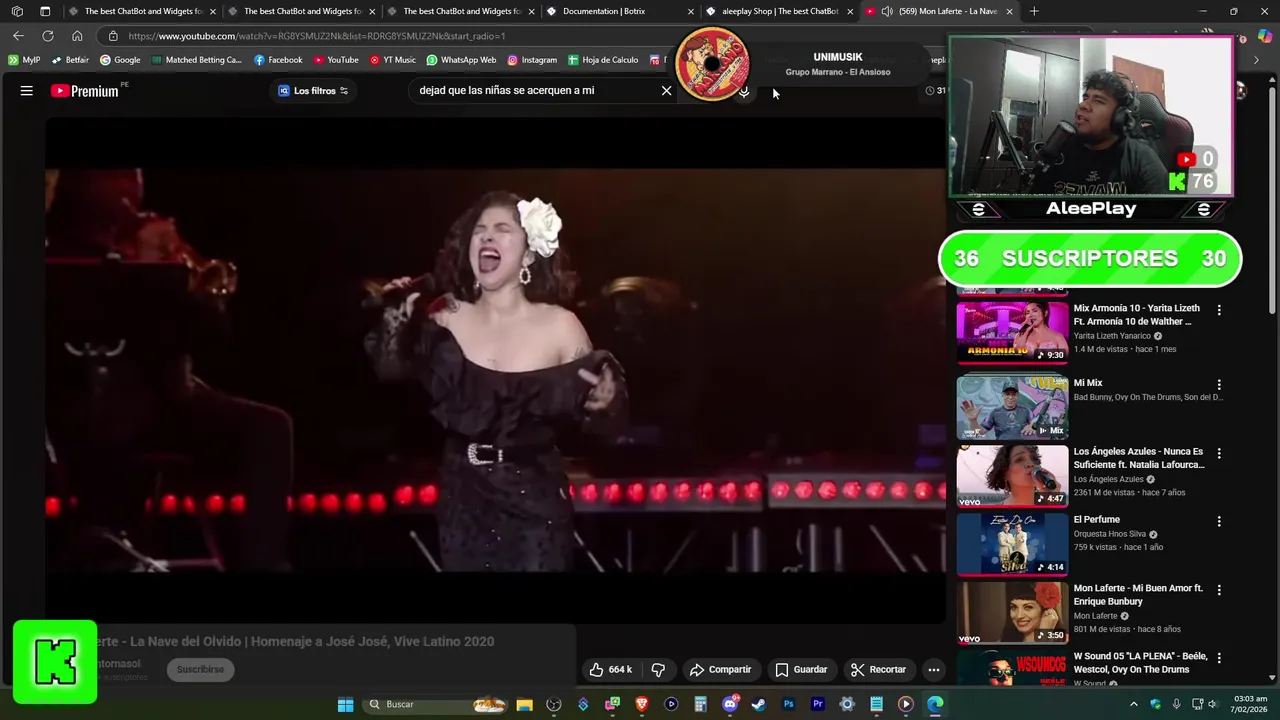Open options for W Sound 05 video
1280x720 pixels.
[x=1218, y=658]
